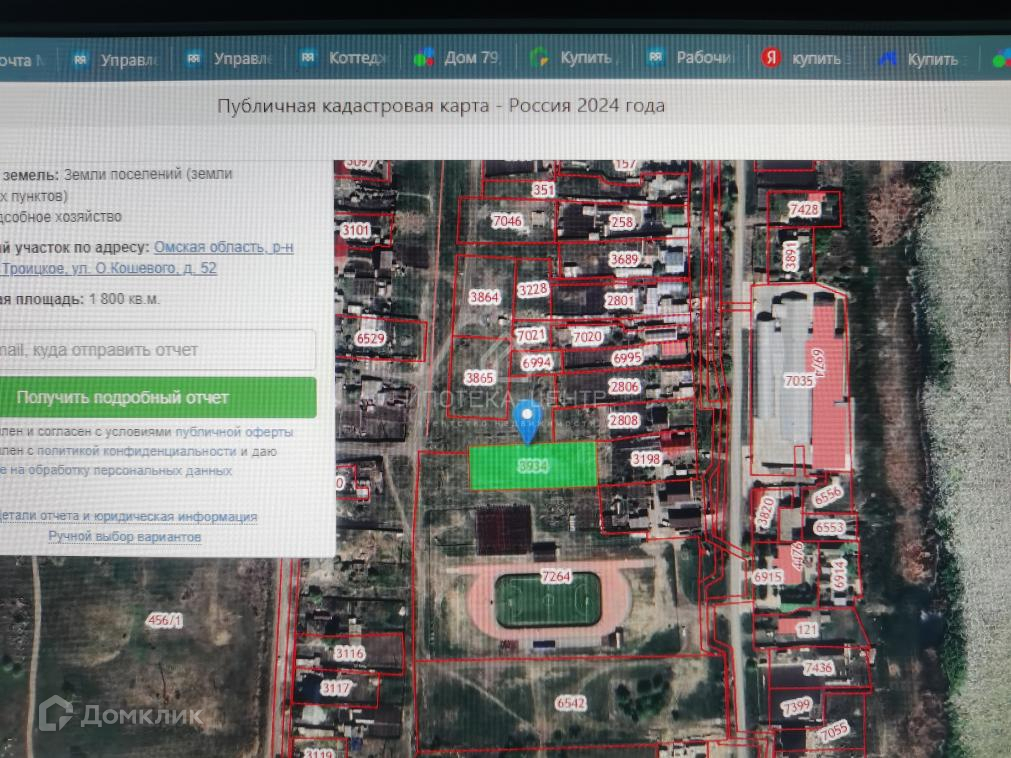Screen dimensions: 1011x758
Task: Open the 'Коттедж' browser tab
Action: pyautogui.click(x=342, y=58)
